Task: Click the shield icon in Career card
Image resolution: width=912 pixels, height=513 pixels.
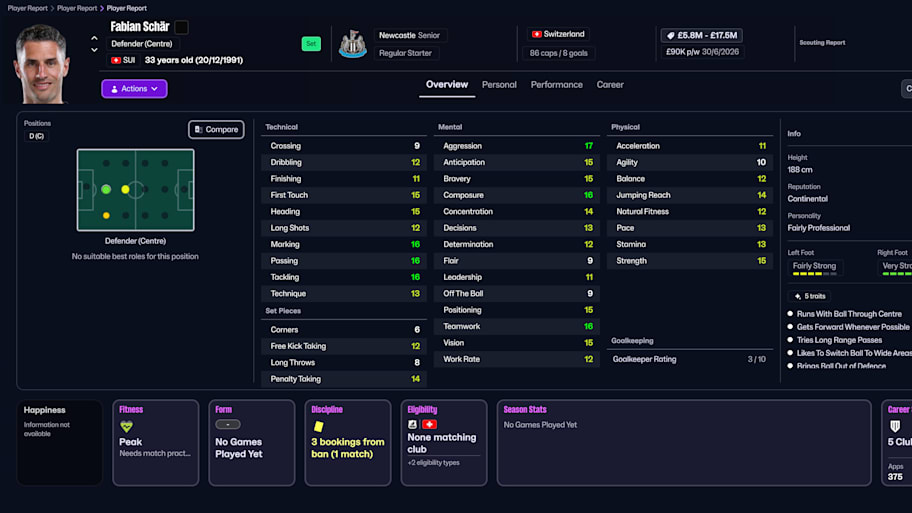Action: coord(895,426)
